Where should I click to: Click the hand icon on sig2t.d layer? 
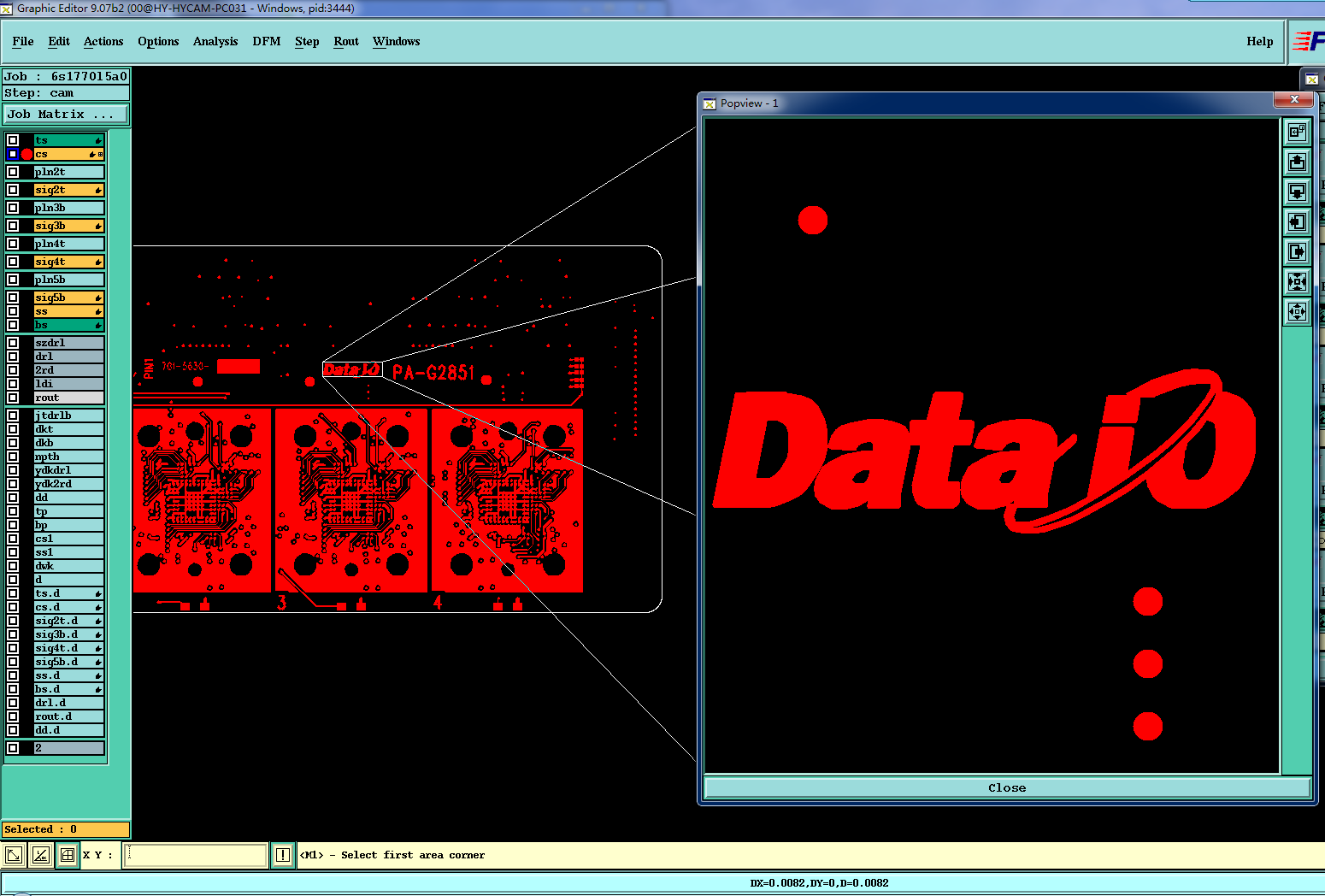click(98, 621)
